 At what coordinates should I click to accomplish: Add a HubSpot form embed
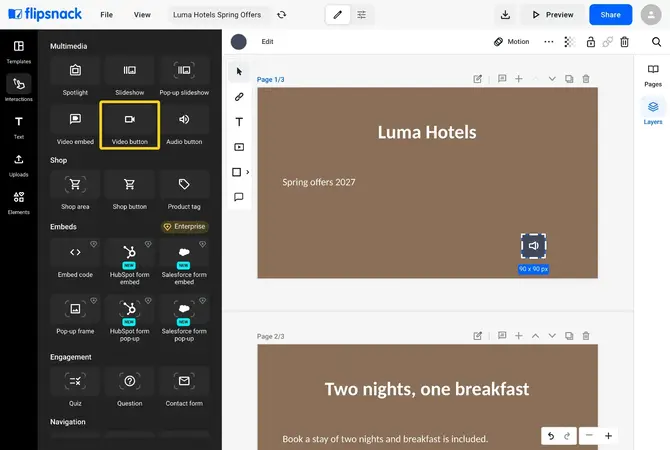coord(129,261)
